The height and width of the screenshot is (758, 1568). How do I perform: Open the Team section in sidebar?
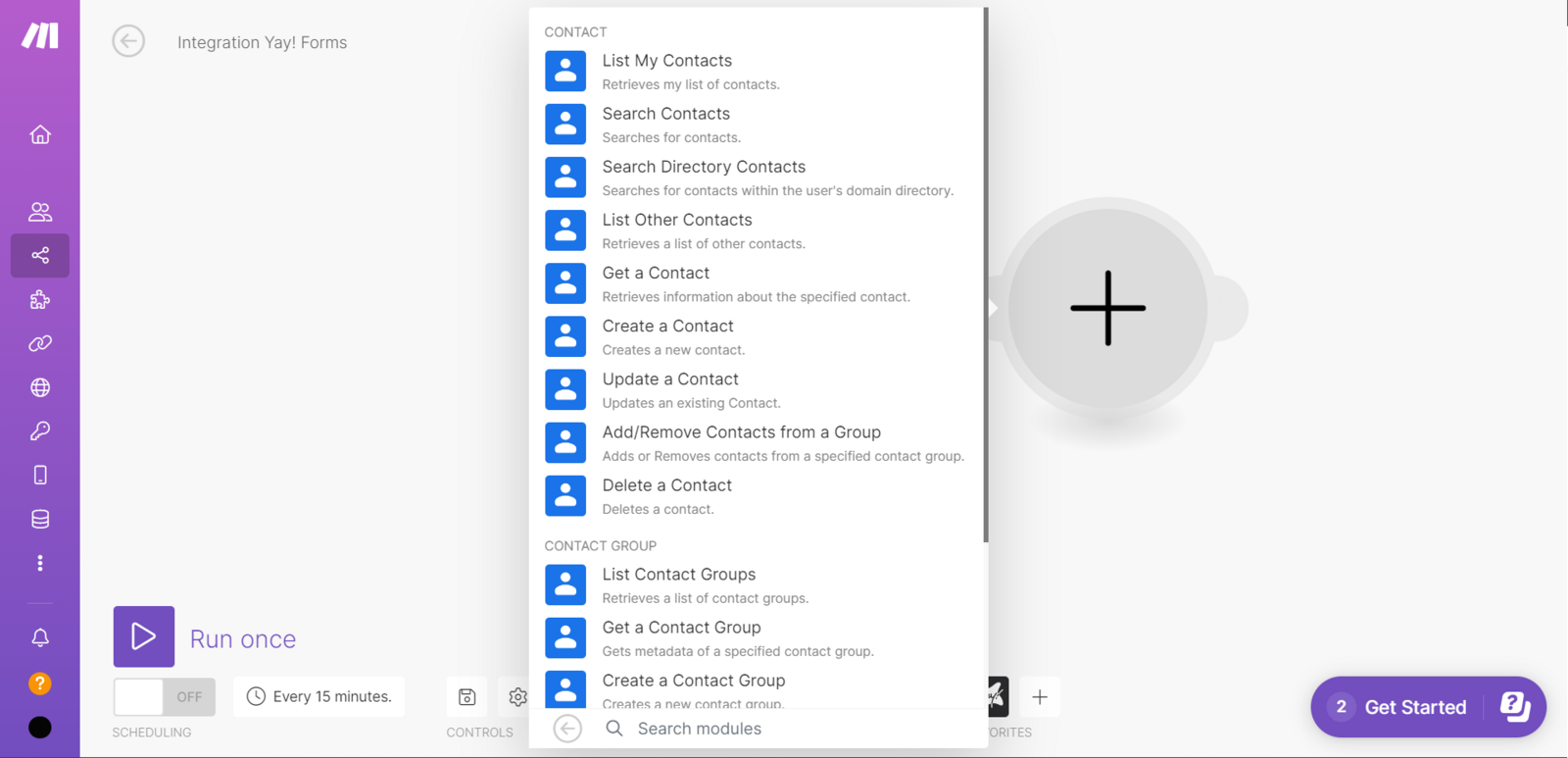(x=40, y=212)
